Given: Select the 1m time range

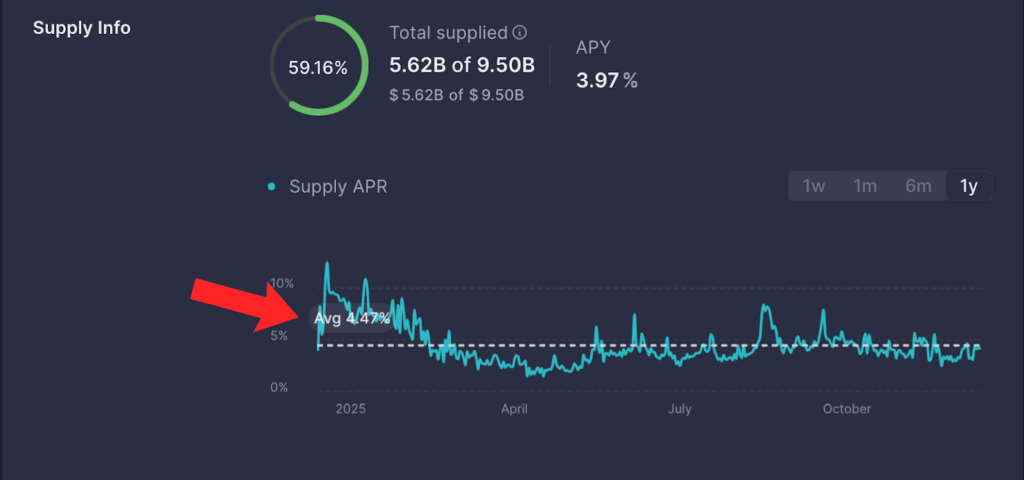Looking at the screenshot, I should coord(865,186).
